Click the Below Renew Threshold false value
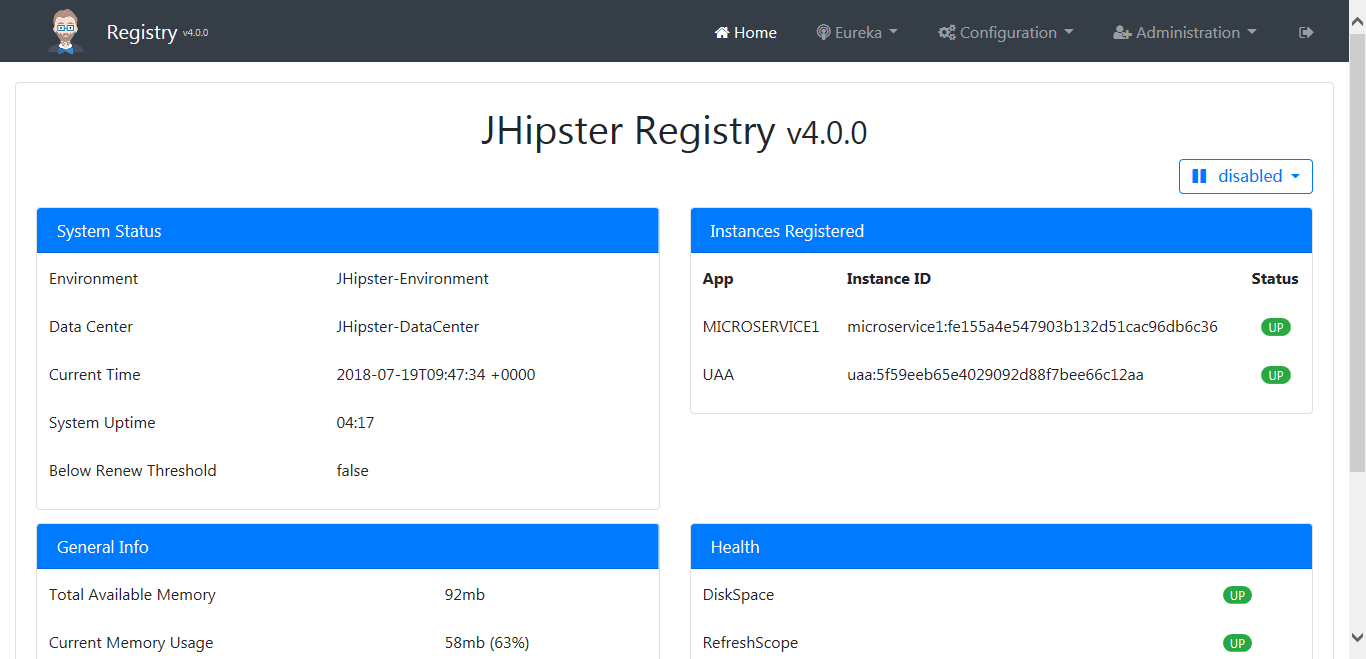The width and height of the screenshot is (1366, 659). tap(352, 471)
